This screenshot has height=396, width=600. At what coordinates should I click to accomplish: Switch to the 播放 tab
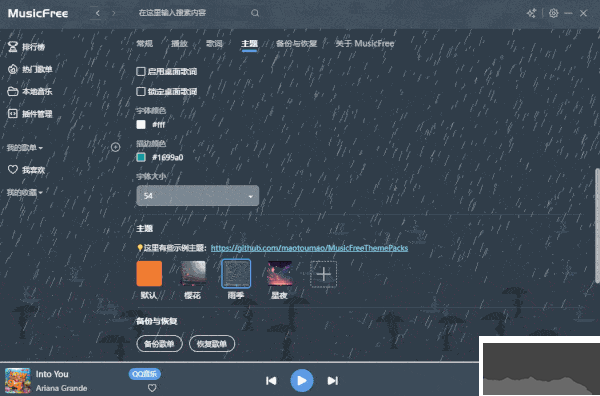(179, 44)
